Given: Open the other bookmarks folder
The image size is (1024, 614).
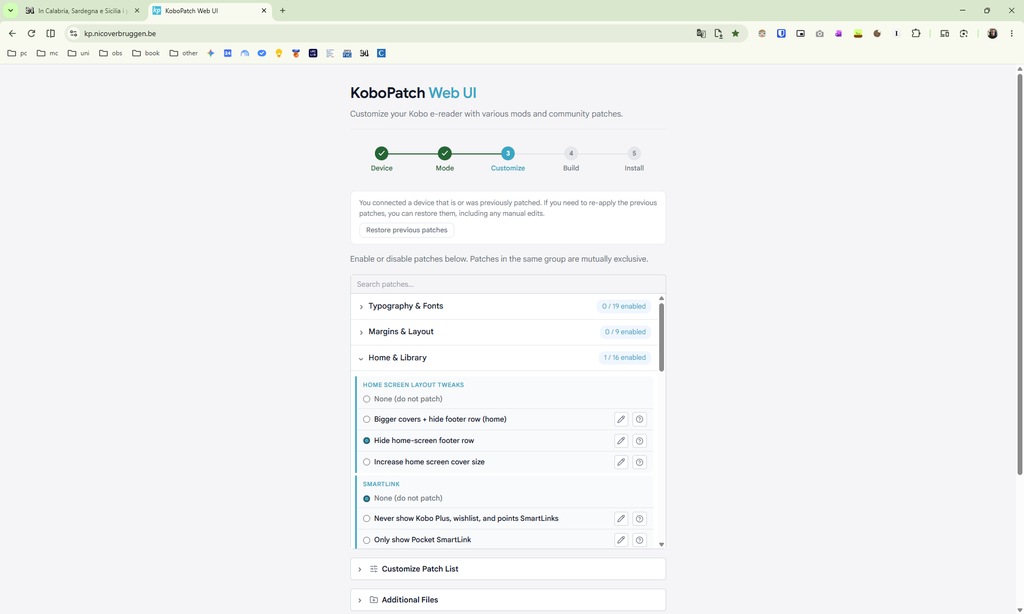Looking at the screenshot, I should tap(184, 53).
